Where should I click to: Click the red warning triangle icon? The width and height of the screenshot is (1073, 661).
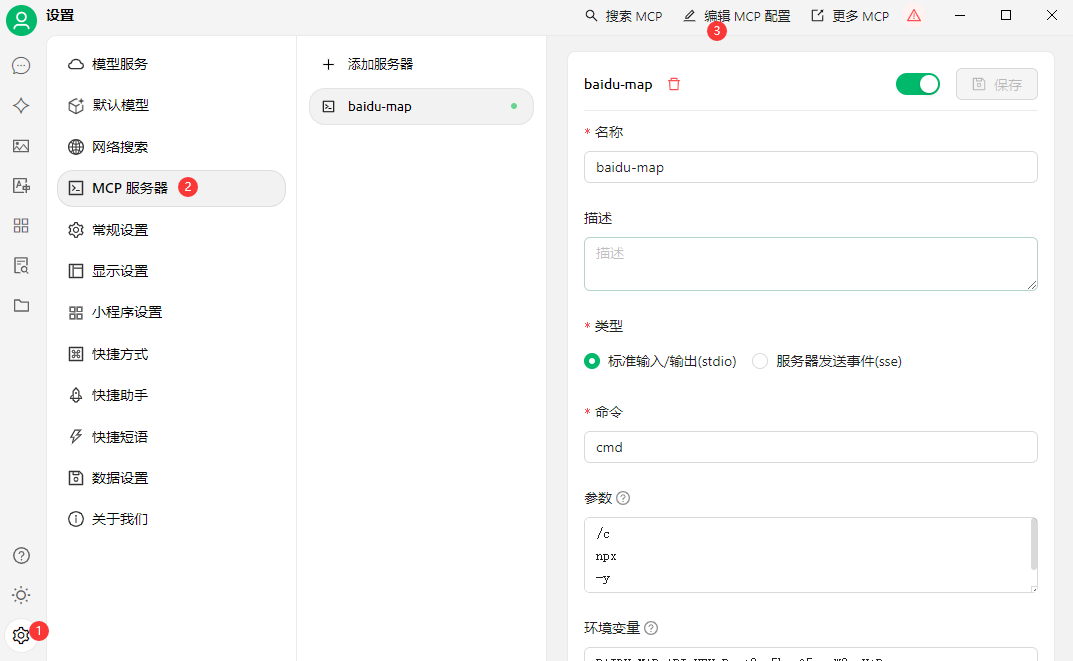pos(914,15)
